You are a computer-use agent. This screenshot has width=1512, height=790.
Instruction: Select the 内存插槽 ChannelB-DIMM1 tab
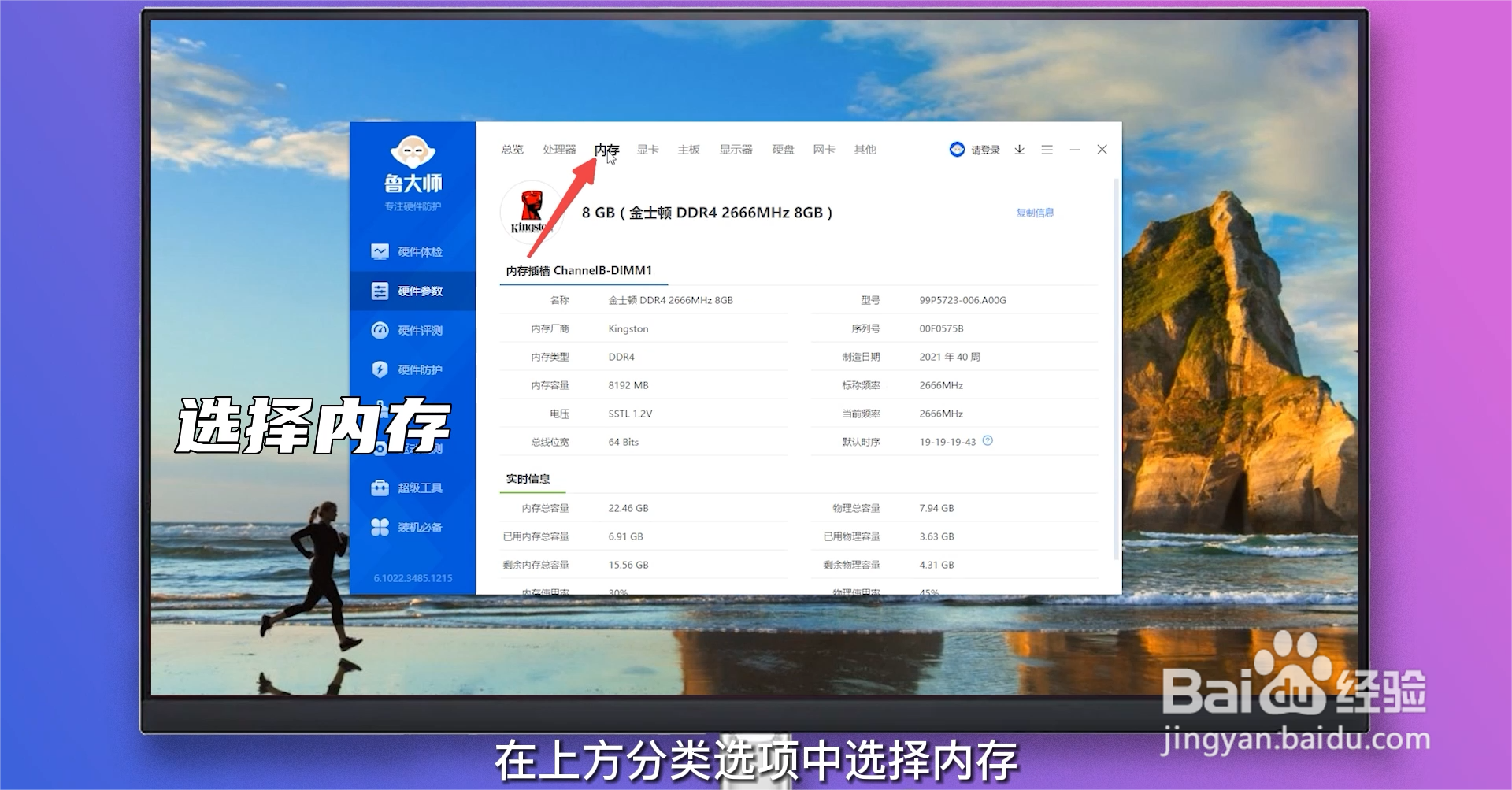click(580, 270)
